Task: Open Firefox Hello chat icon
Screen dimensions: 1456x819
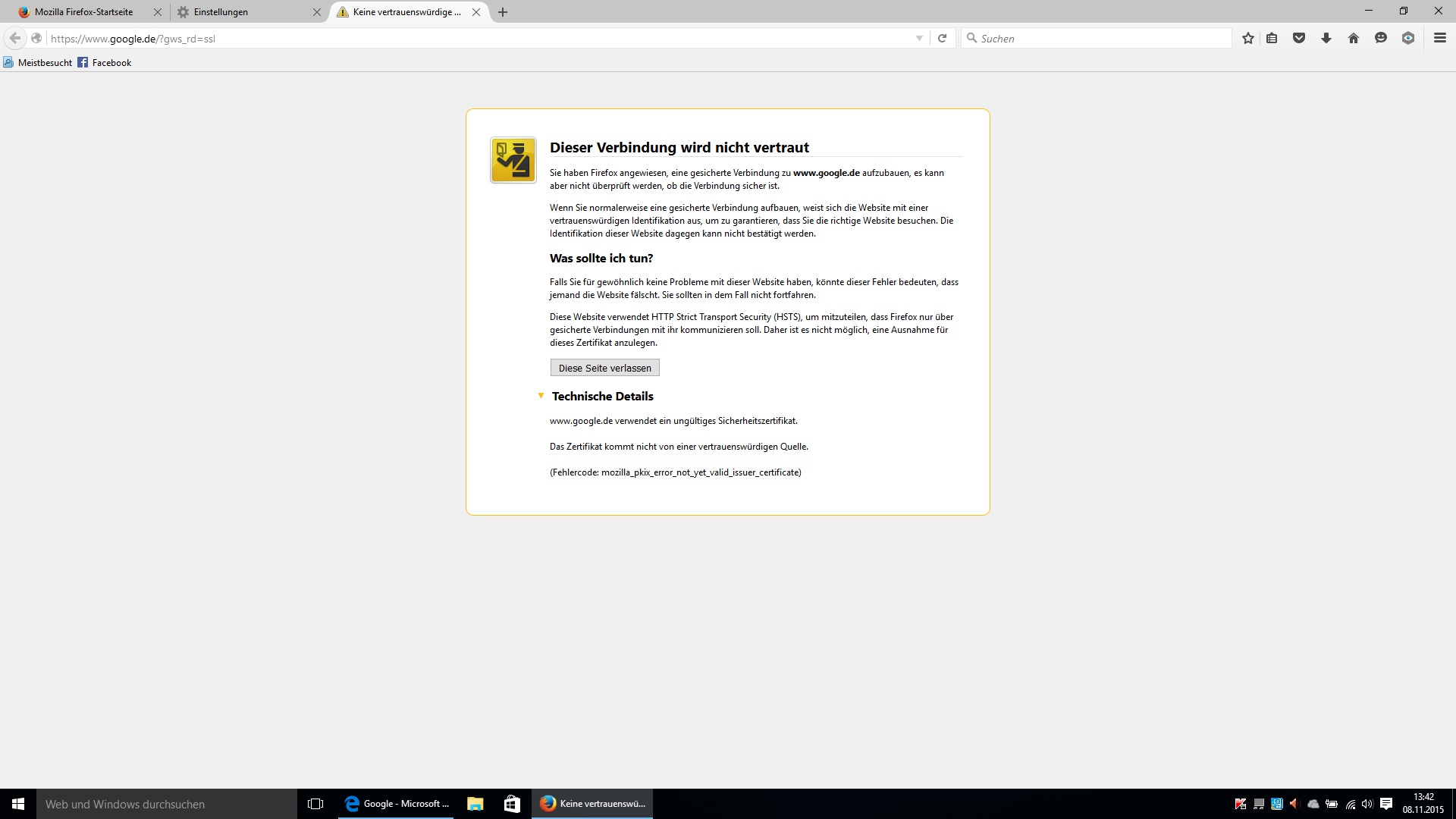Action: click(x=1381, y=38)
